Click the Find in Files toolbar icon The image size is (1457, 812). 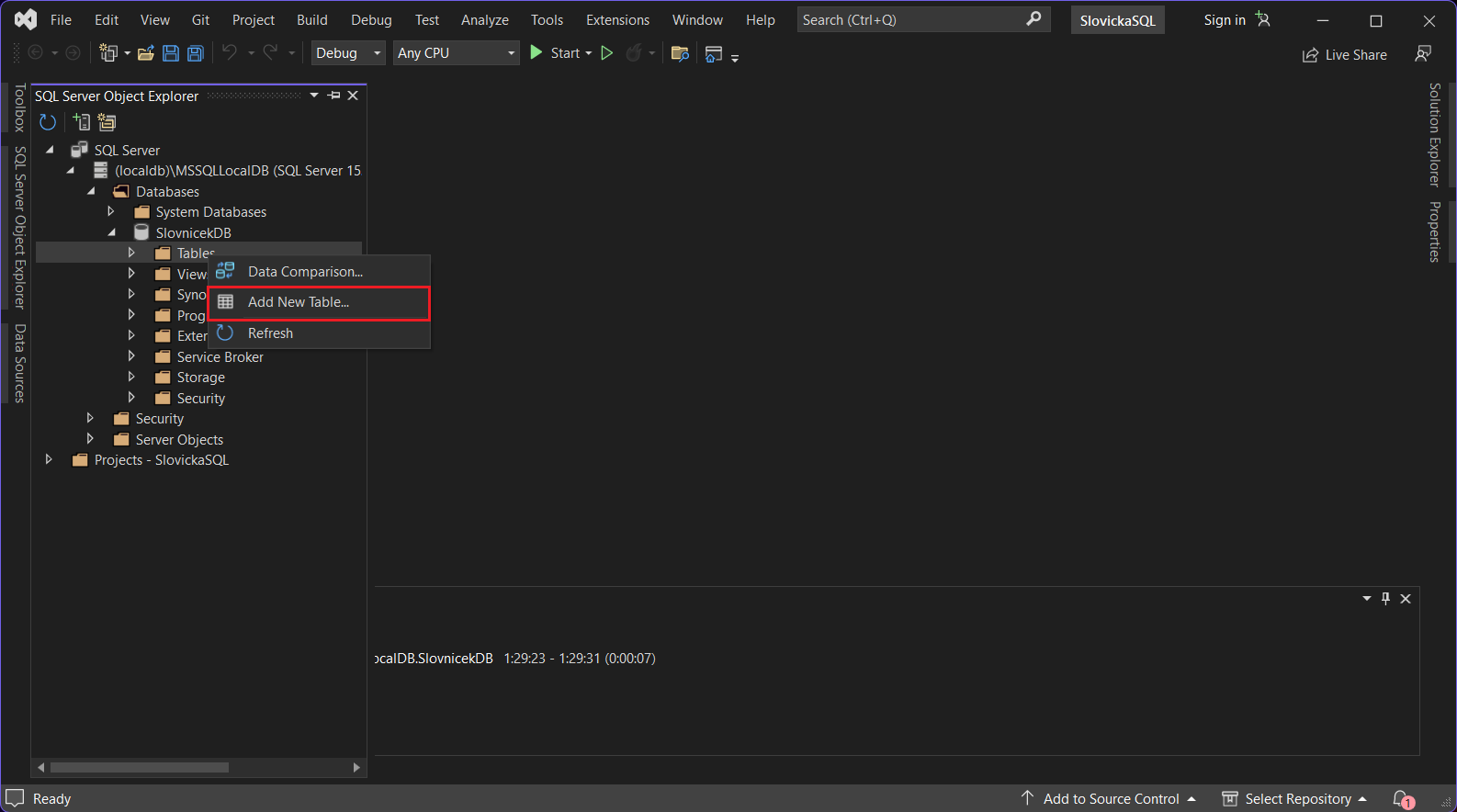(680, 54)
